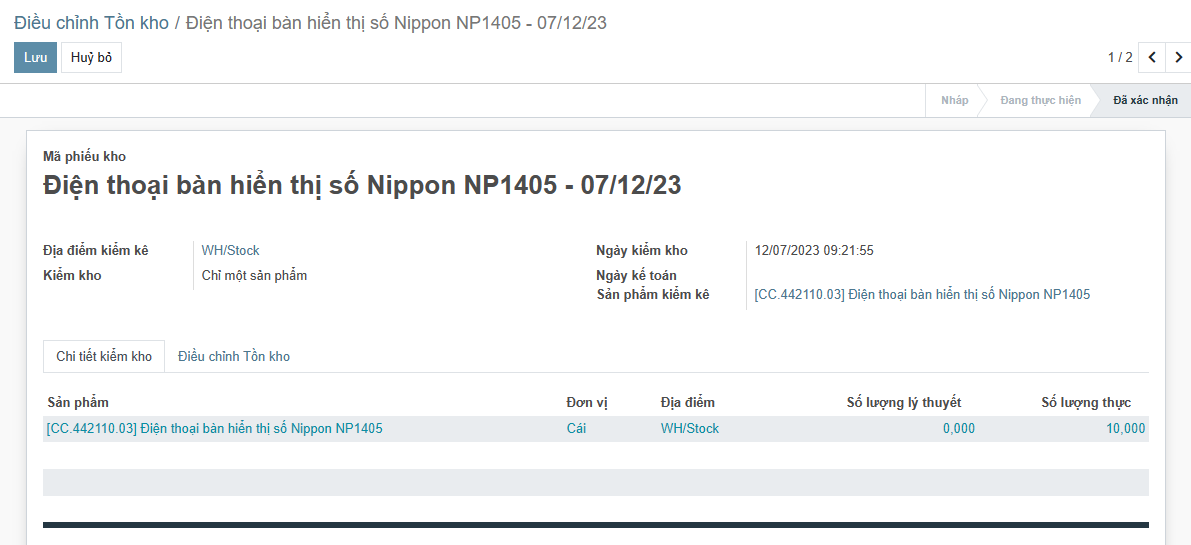This screenshot has height=545, width=1191.
Task: Sort by Số lượng lý thuyết column
Action: (904, 402)
